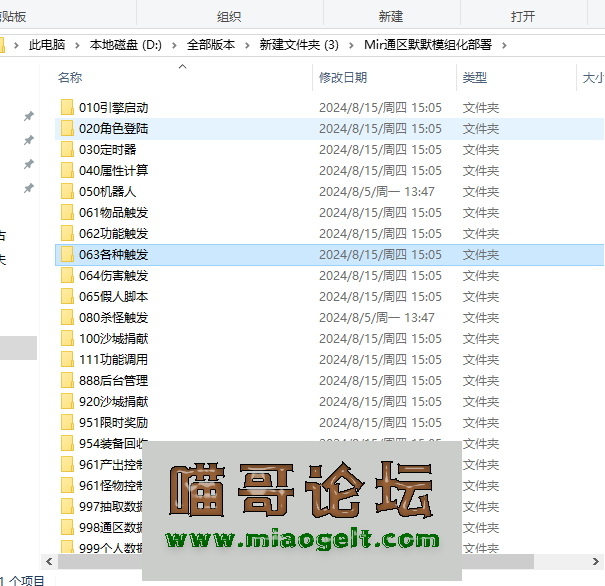This screenshot has width=605, height=586.
Task: Select the 951限时奖励 folder icon
Action: [x=67, y=422]
